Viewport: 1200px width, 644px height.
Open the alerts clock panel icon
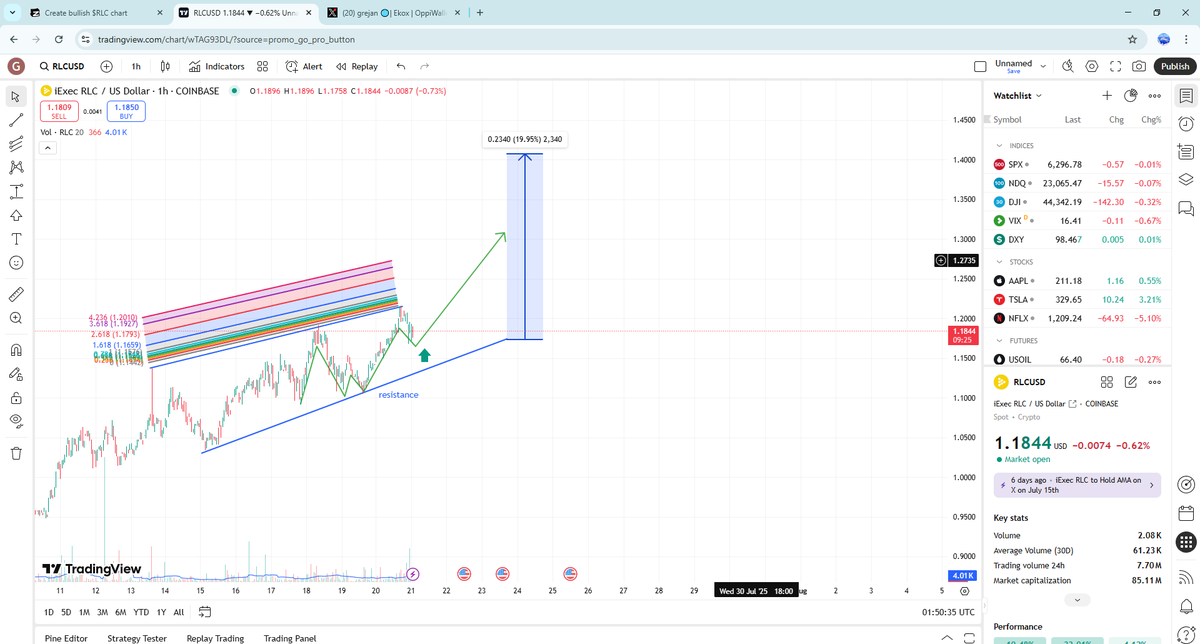click(1186, 124)
